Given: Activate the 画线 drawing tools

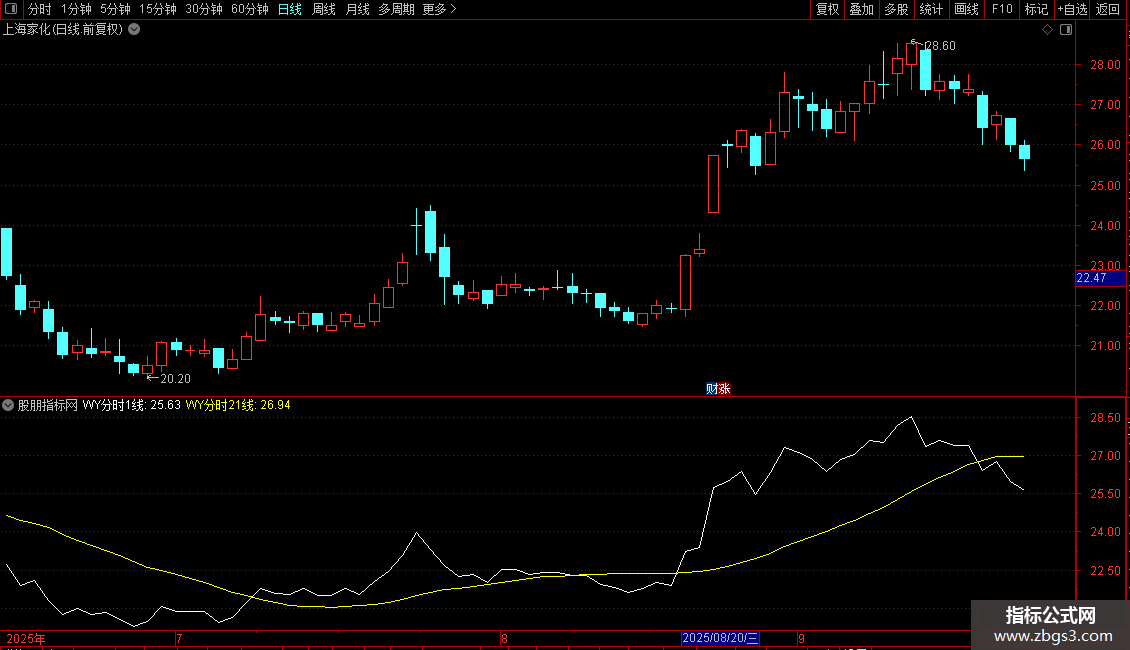Looking at the screenshot, I should pos(966,9).
